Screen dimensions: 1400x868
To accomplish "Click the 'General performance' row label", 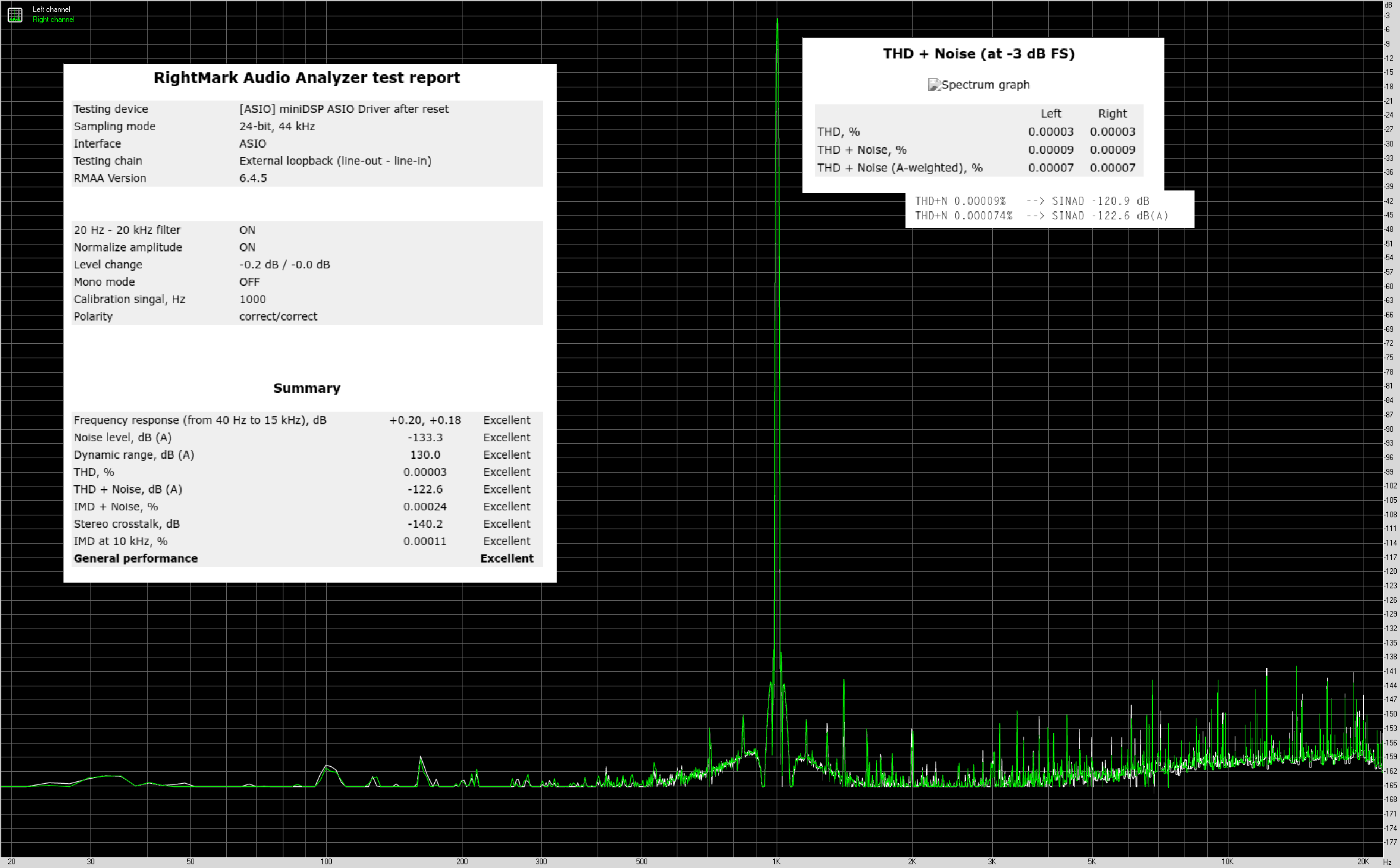I will (136, 559).
